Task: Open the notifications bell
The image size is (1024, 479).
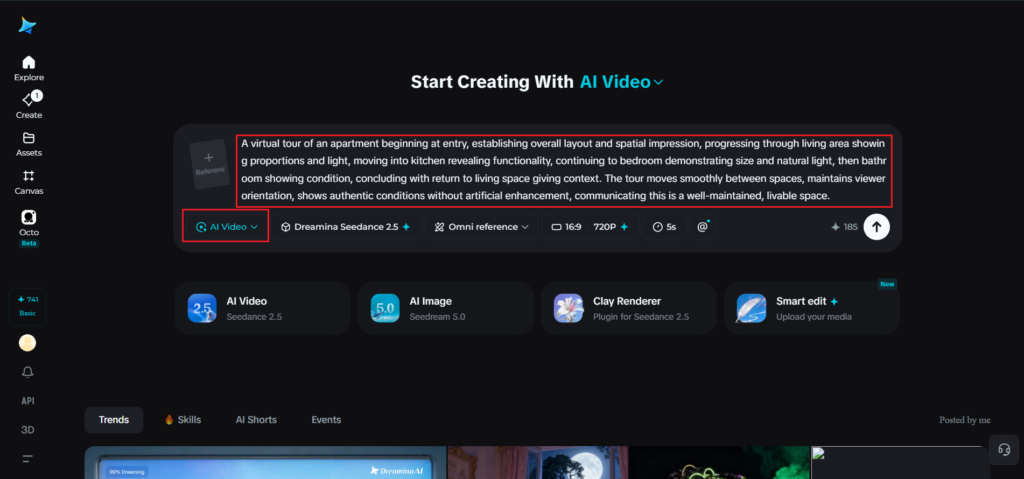Action: [x=27, y=372]
